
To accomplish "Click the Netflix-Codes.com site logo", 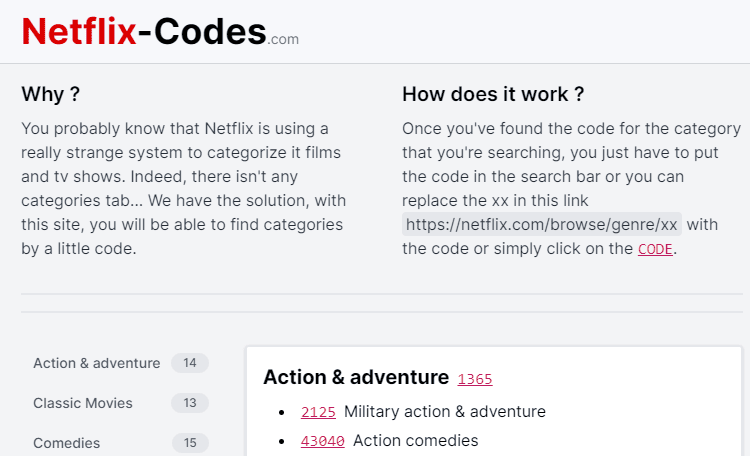I will click(160, 32).
